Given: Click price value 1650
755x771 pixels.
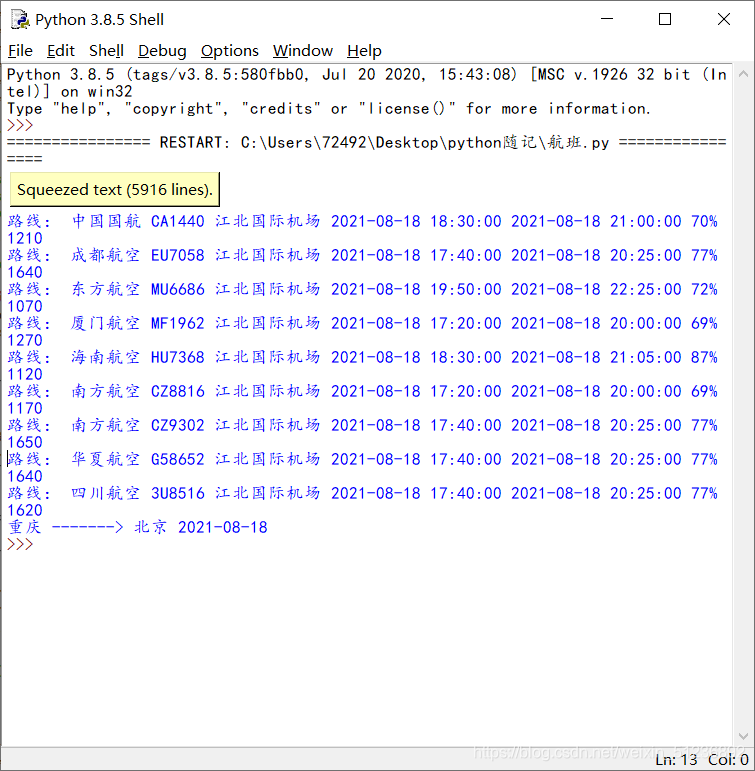Looking at the screenshot, I should click(25, 442).
